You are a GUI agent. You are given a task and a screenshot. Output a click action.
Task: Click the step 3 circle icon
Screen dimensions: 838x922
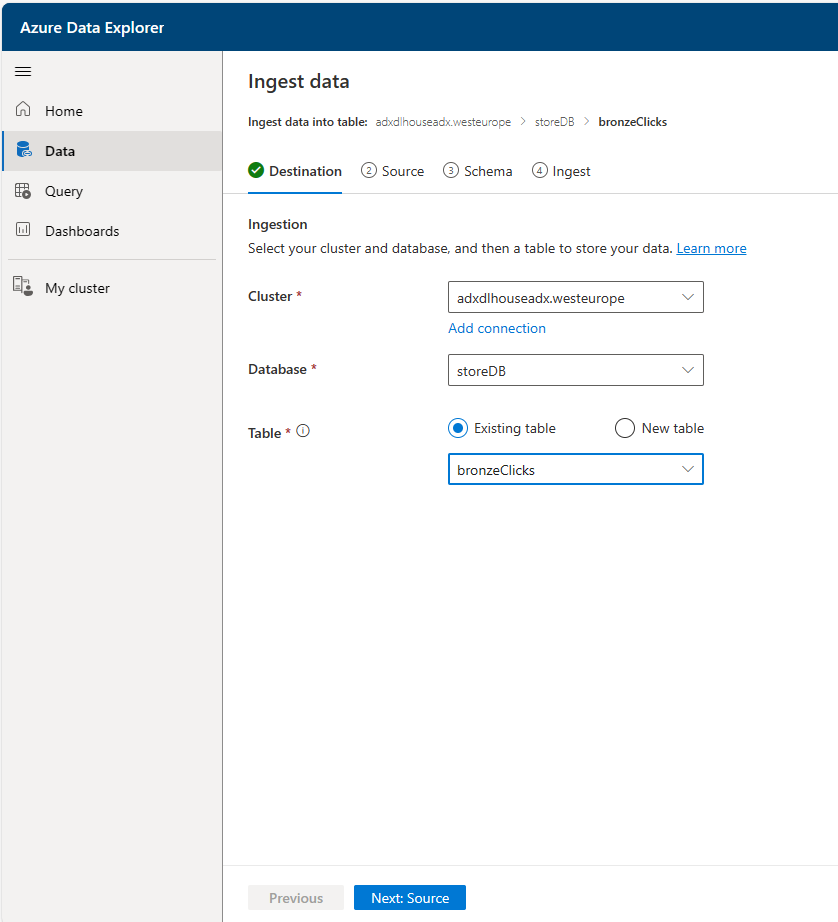click(x=450, y=171)
